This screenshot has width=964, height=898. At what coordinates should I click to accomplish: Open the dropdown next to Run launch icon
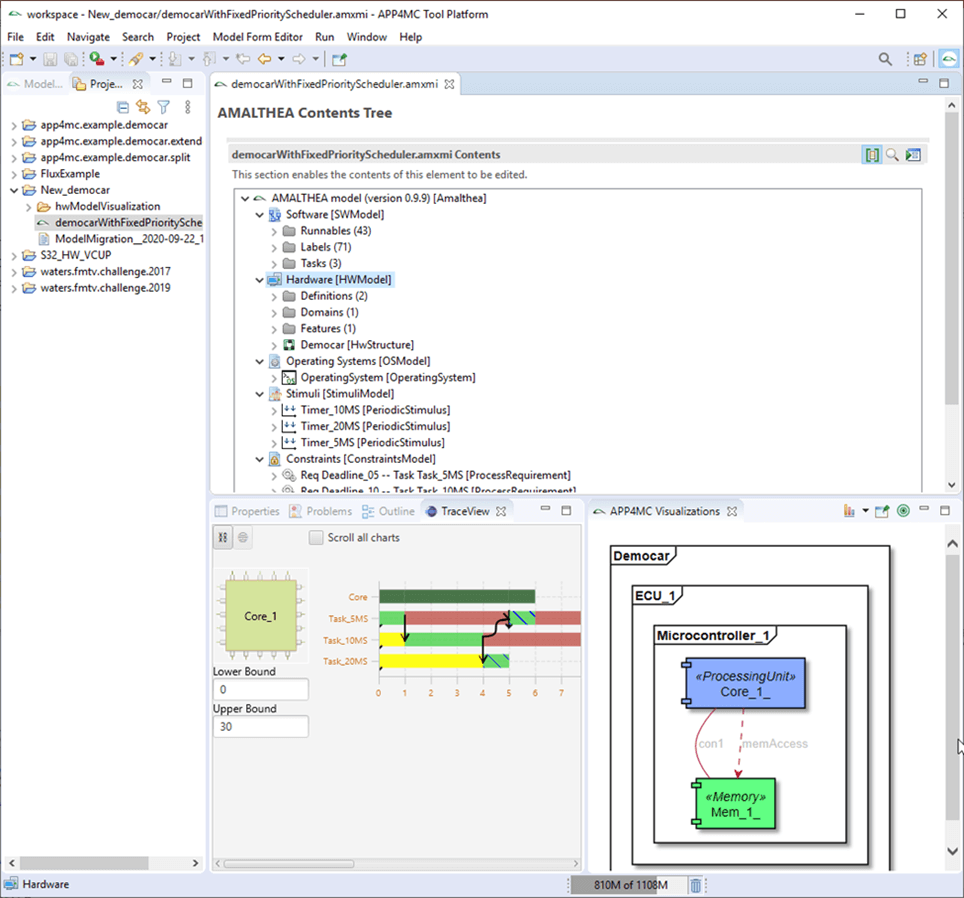tap(113, 59)
